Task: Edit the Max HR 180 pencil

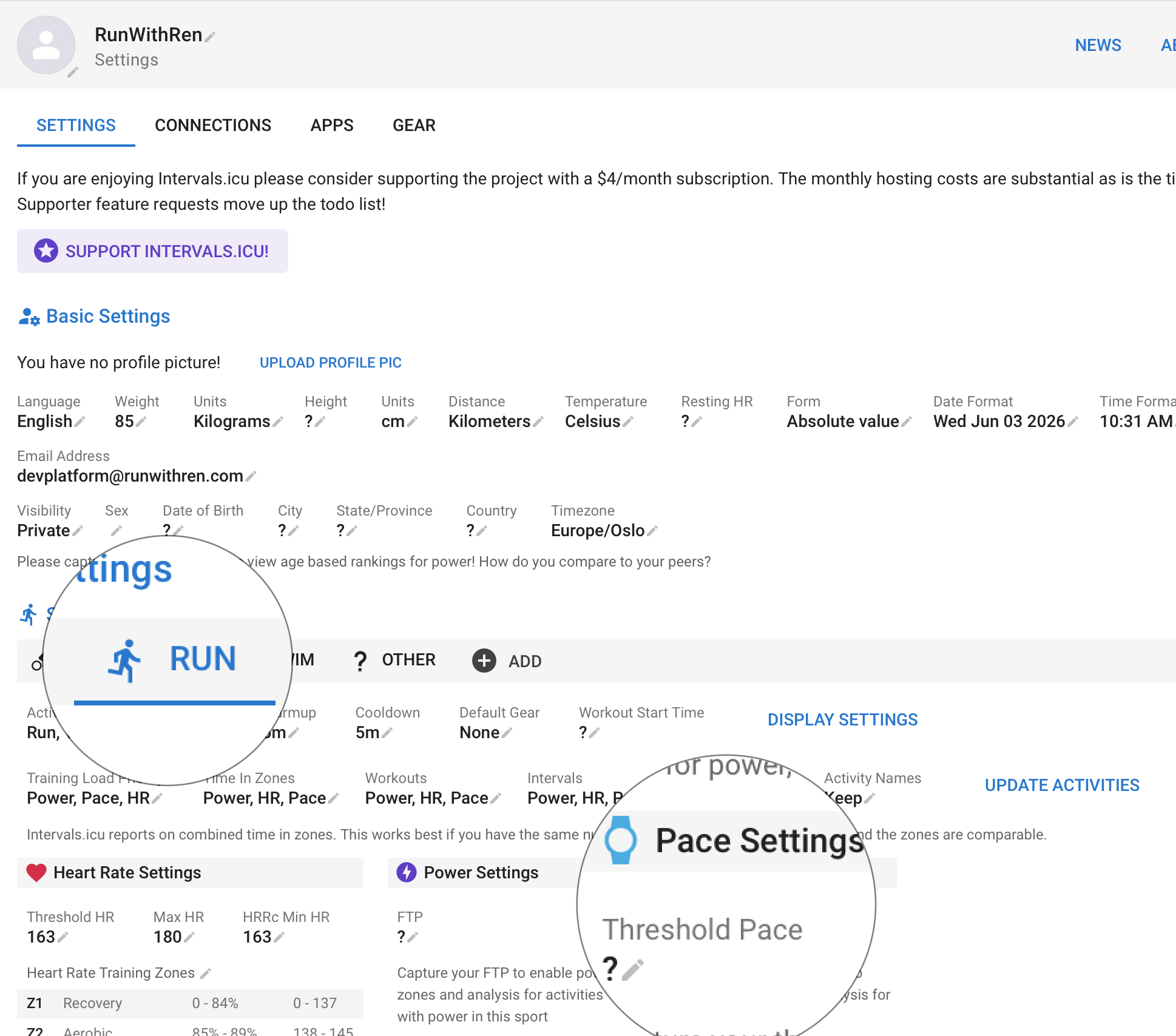Action: coord(189,937)
